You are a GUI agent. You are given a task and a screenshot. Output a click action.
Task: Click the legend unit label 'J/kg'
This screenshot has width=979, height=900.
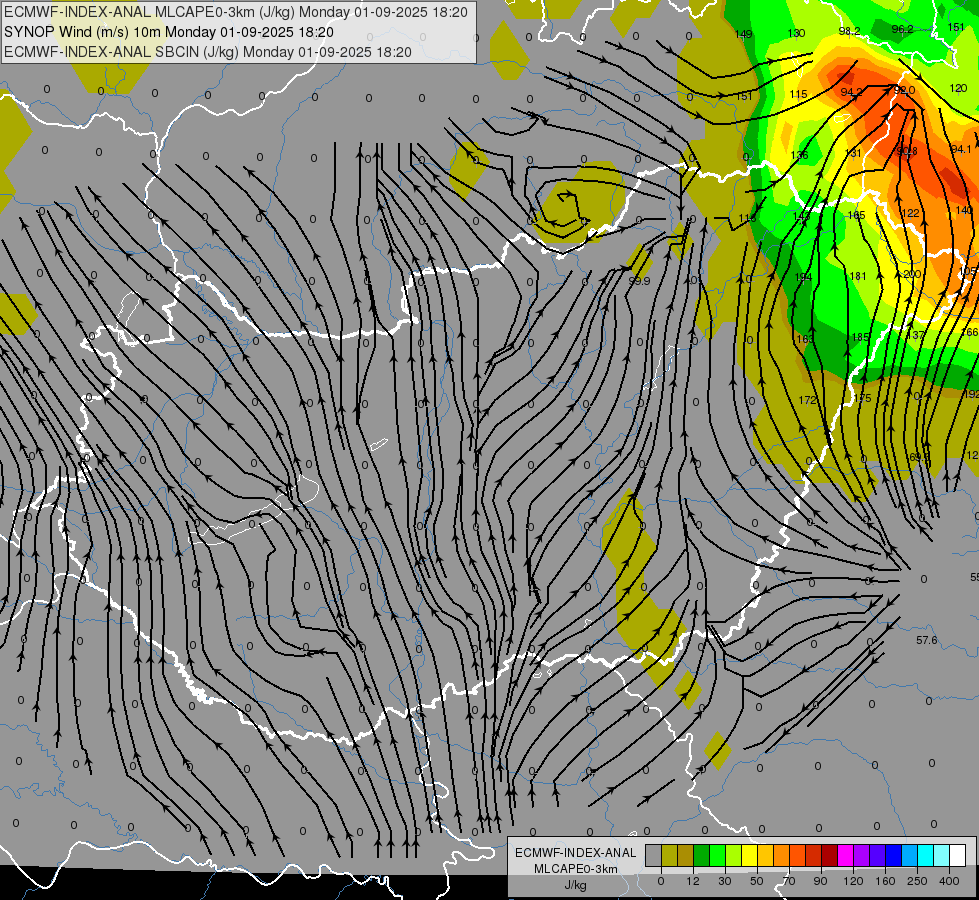[x=576, y=885]
